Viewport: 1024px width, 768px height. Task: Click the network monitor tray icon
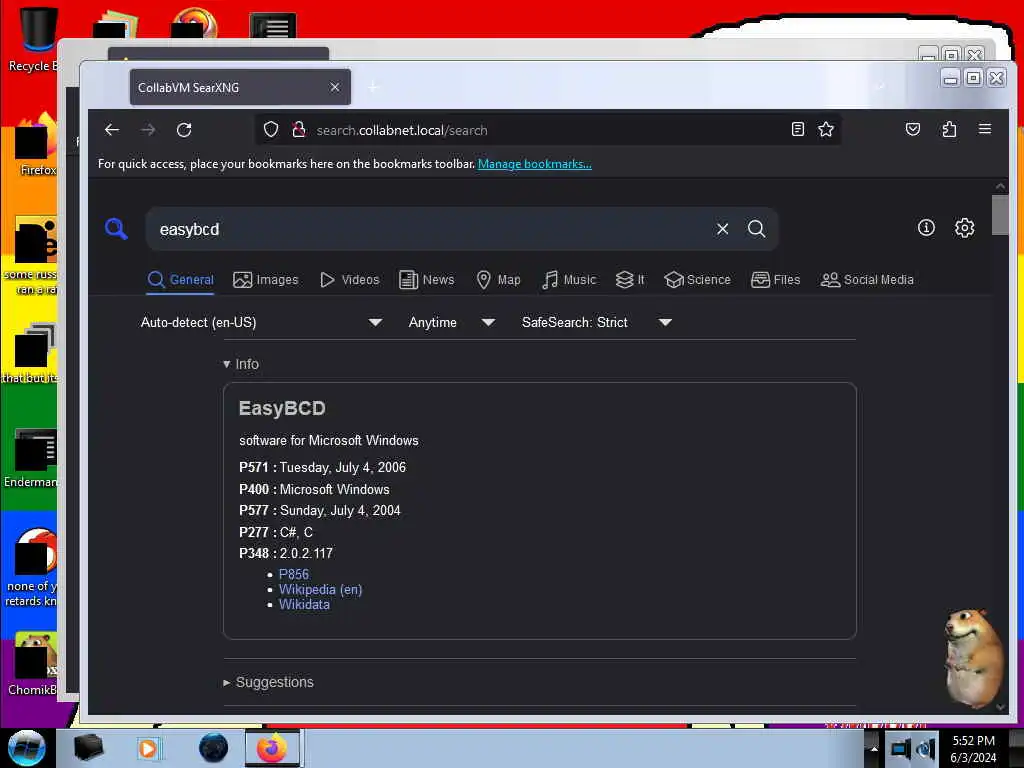[900, 749]
